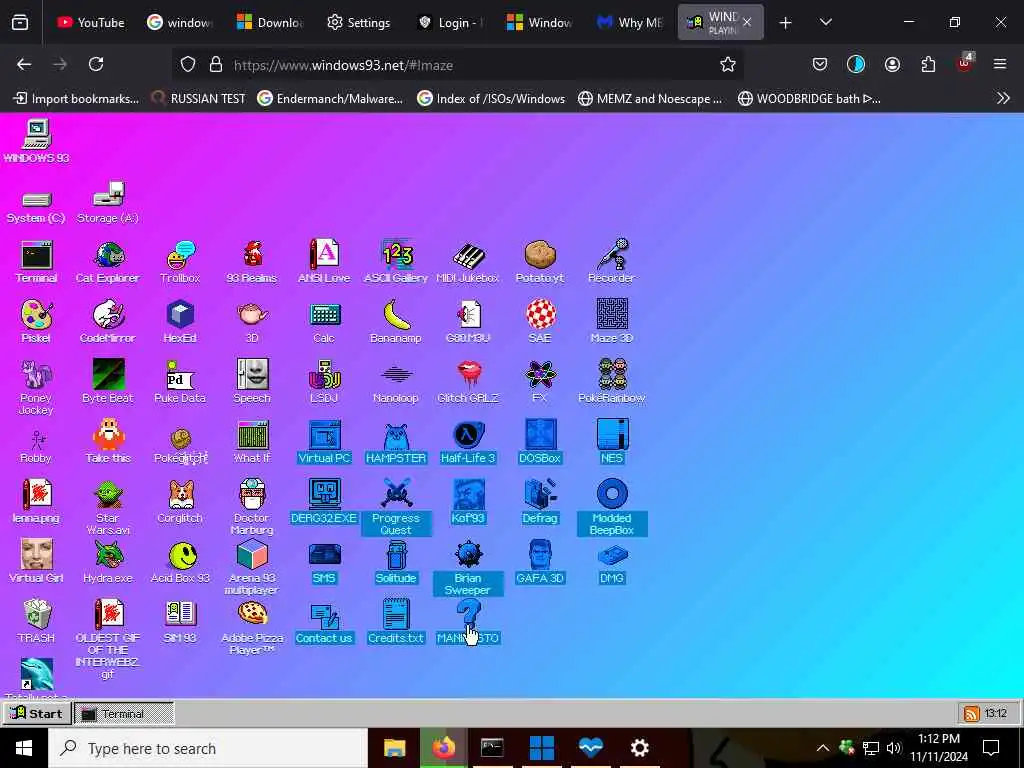Image resolution: width=1024 pixels, height=768 pixels.
Task: Open Star Wars.avi Yoda icon
Action: [x=108, y=507]
